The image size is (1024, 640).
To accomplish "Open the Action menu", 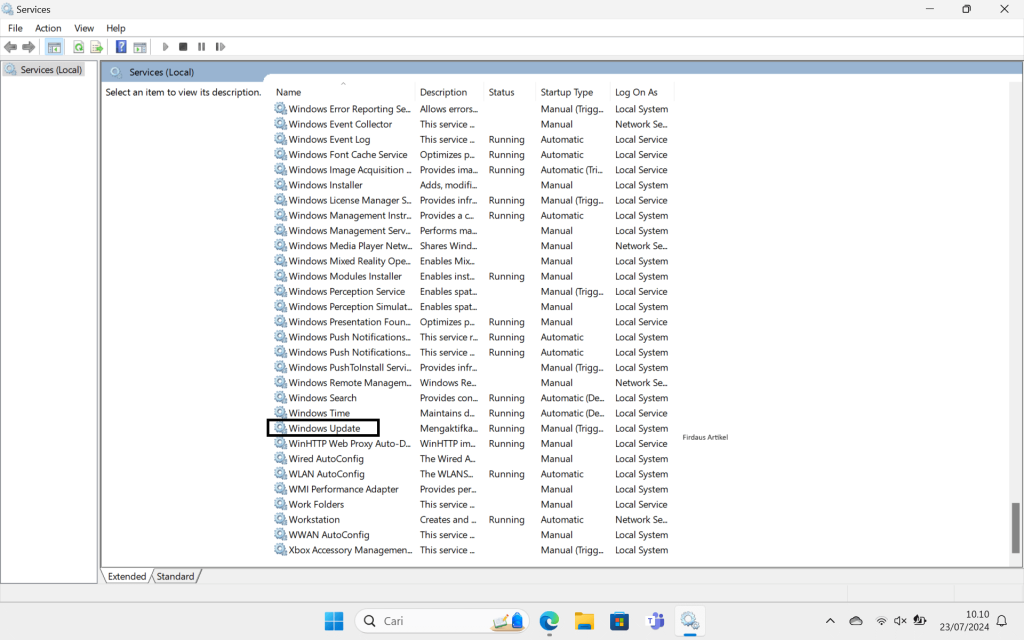I will pos(48,28).
